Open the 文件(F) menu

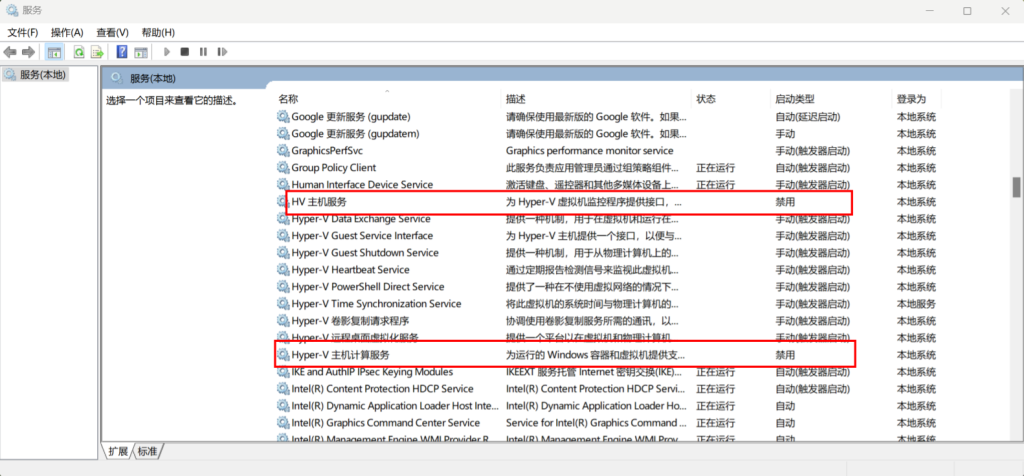(x=22, y=32)
